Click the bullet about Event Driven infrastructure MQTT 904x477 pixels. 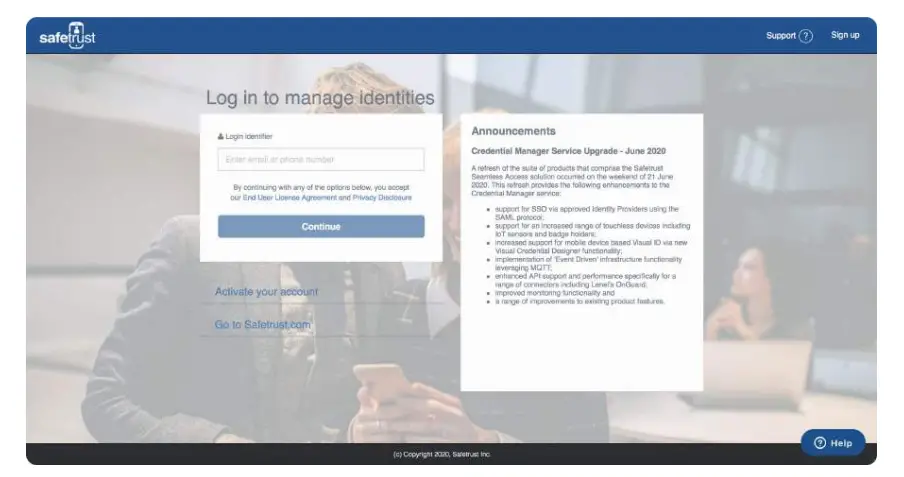(x=588, y=264)
